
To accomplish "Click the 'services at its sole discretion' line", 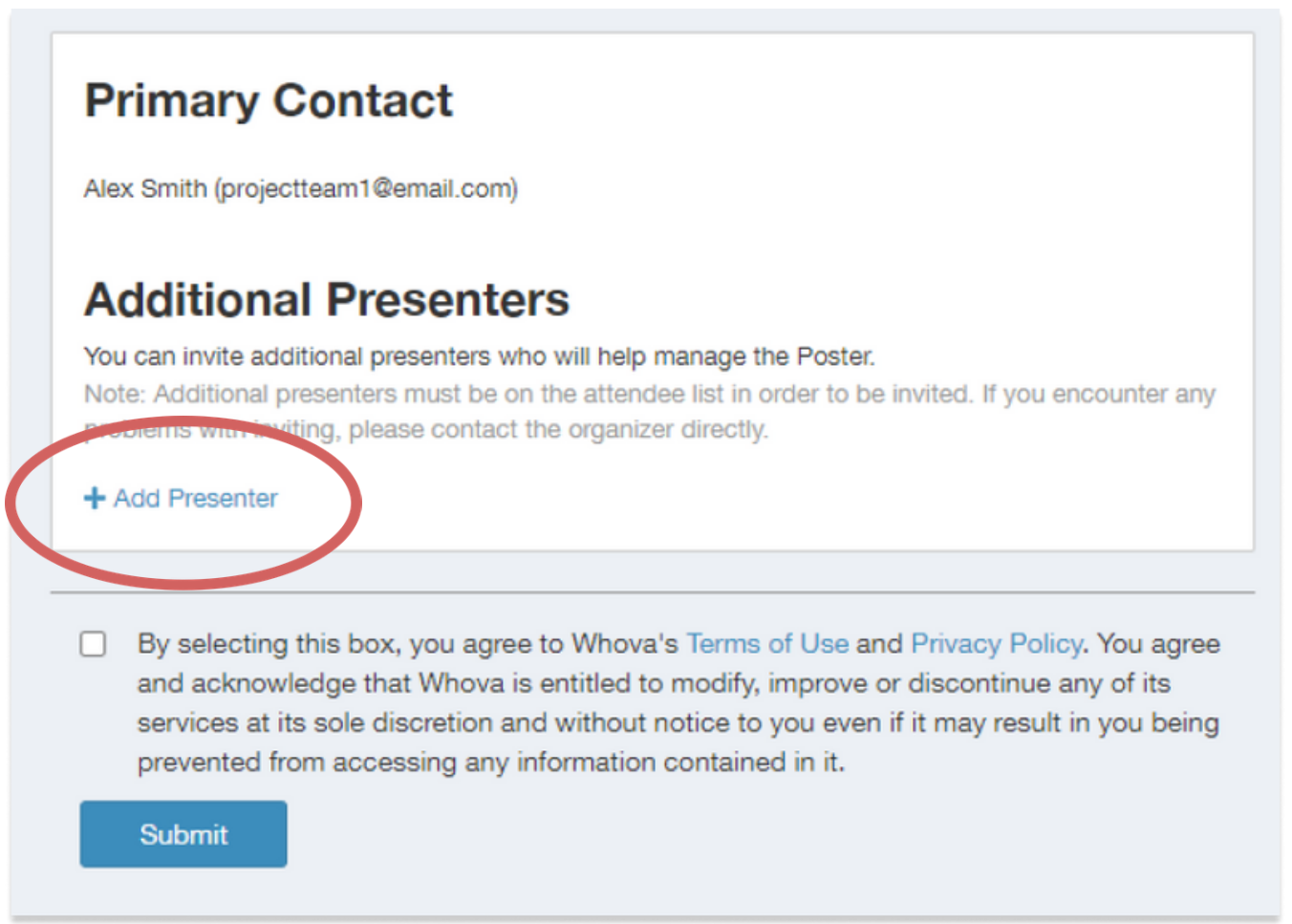I will click(x=677, y=722).
